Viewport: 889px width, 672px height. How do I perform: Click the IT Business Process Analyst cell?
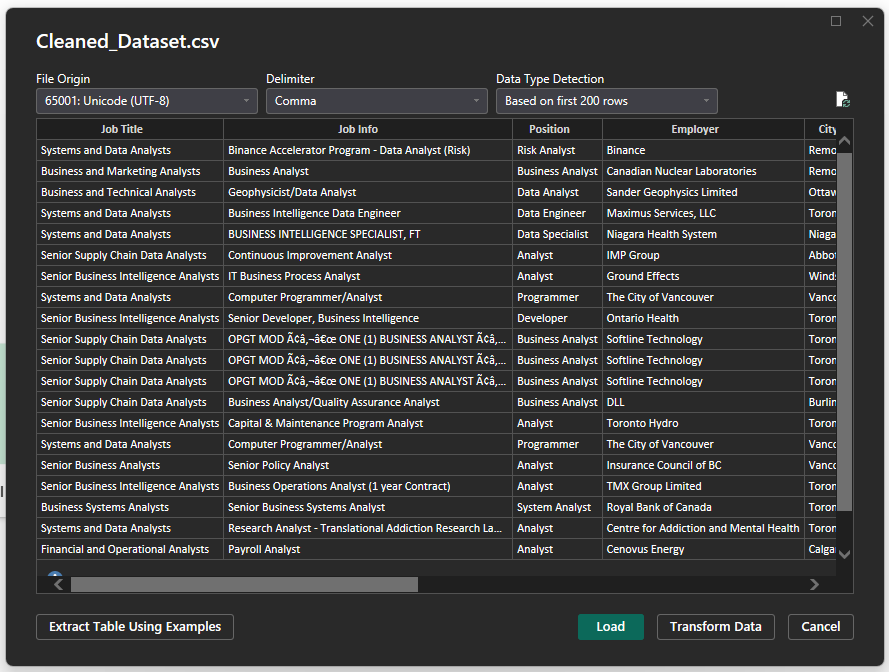pyautogui.click(x=368, y=276)
